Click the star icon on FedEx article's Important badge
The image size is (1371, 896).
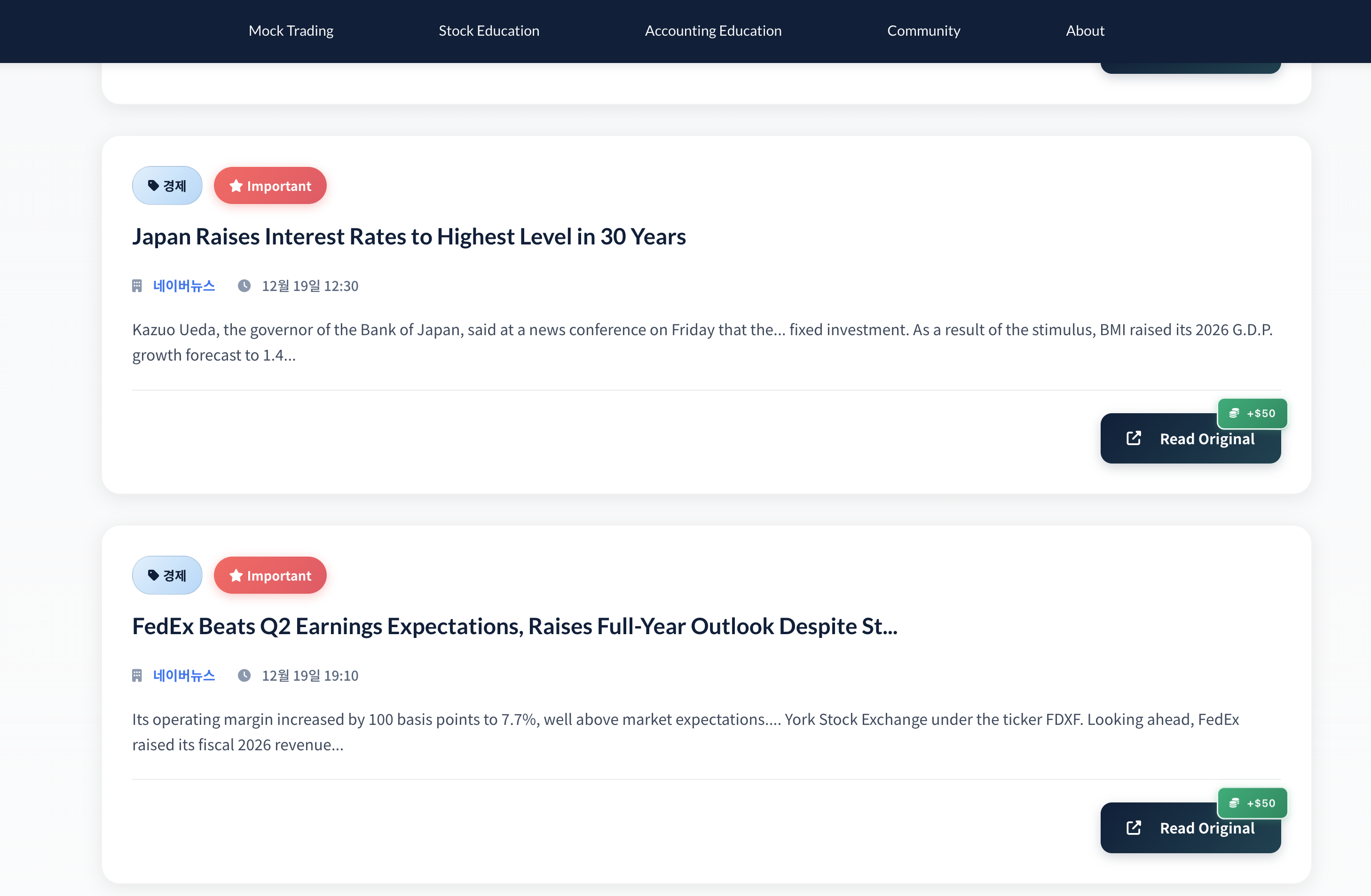236,576
